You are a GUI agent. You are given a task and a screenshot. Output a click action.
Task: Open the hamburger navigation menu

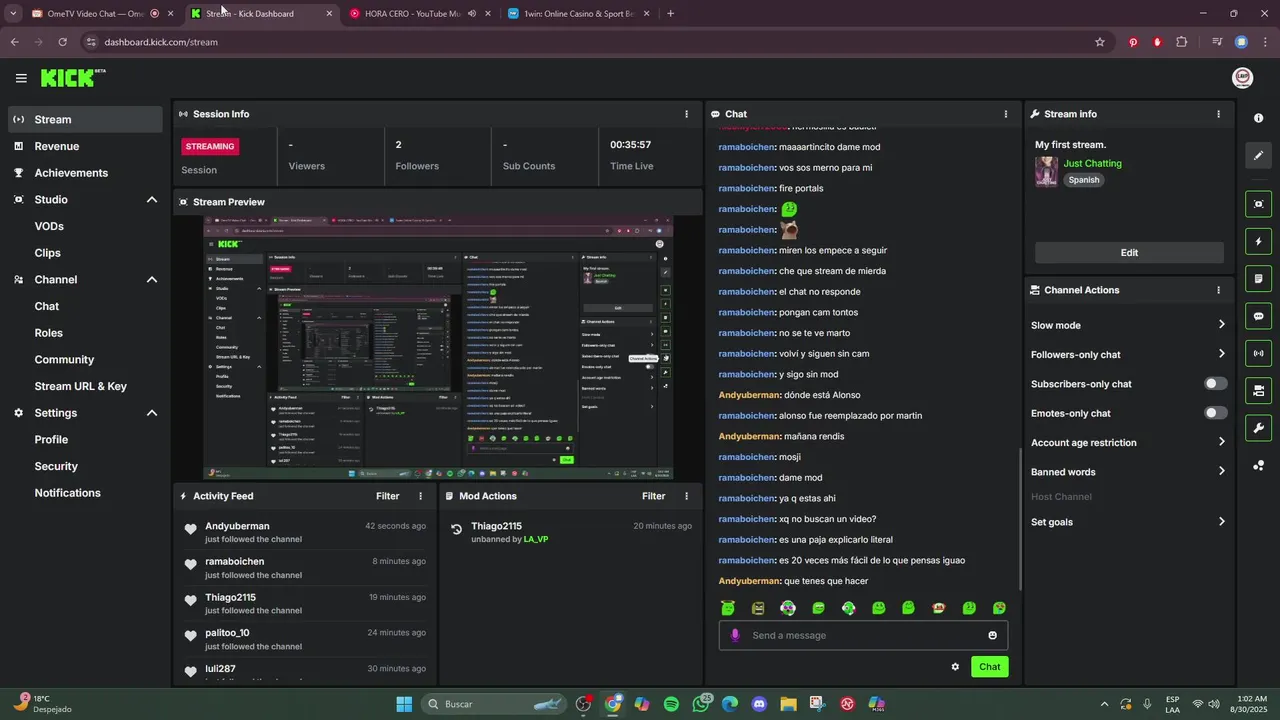pyautogui.click(x=21, y=78)
